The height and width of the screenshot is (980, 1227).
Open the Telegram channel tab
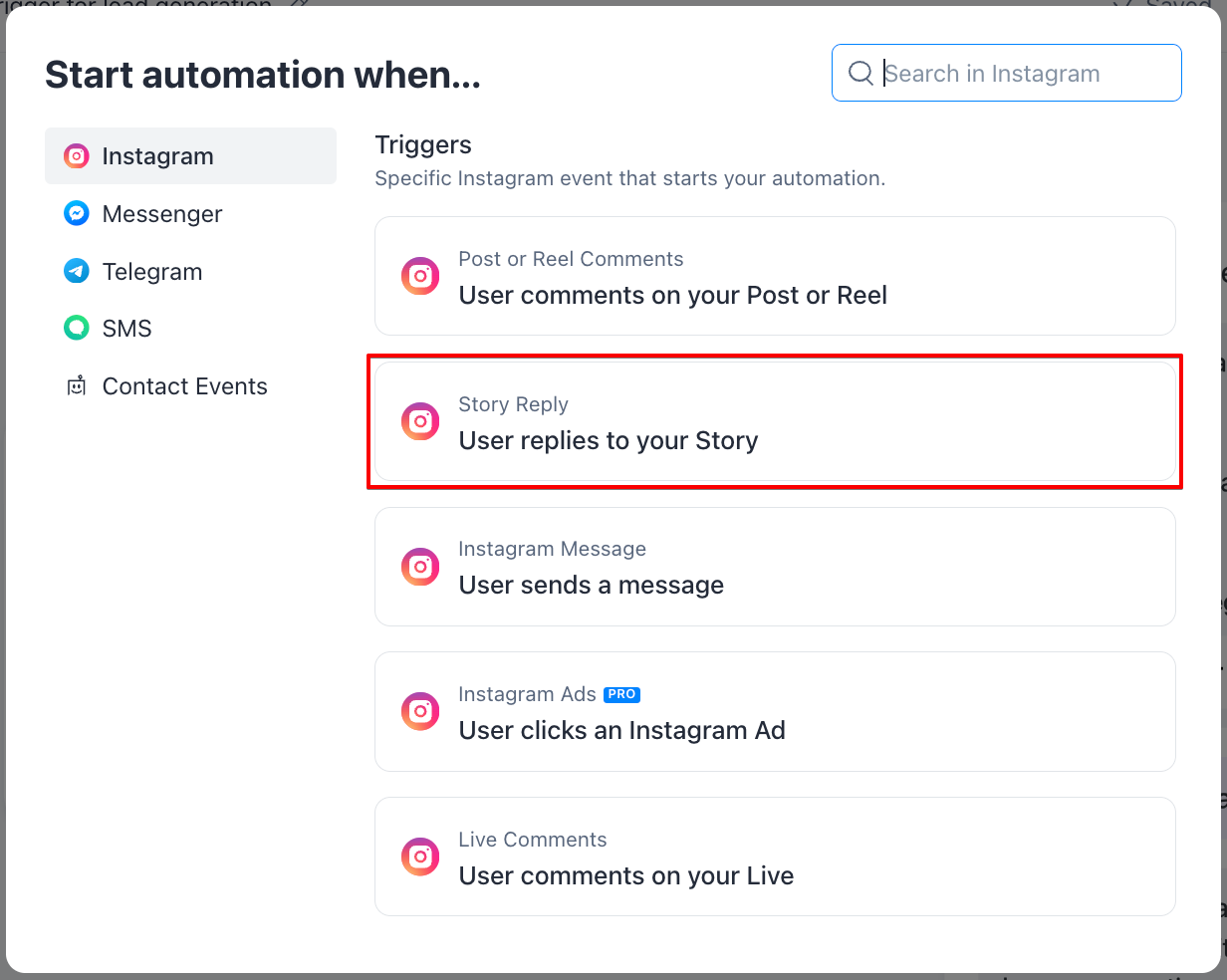click(x=152, y=272)
